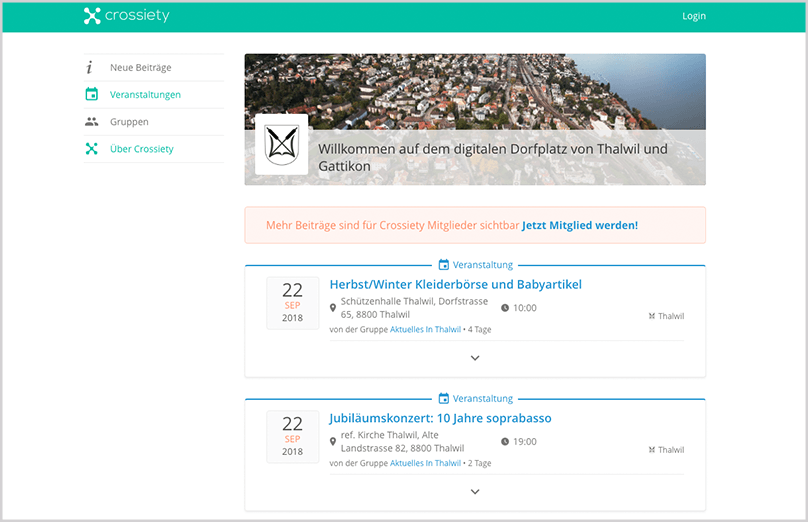Click location pin beside ref. Kirche Thalwil
Image resolution: width=808 pixels, height=522 pixels.
click(333, 442)
